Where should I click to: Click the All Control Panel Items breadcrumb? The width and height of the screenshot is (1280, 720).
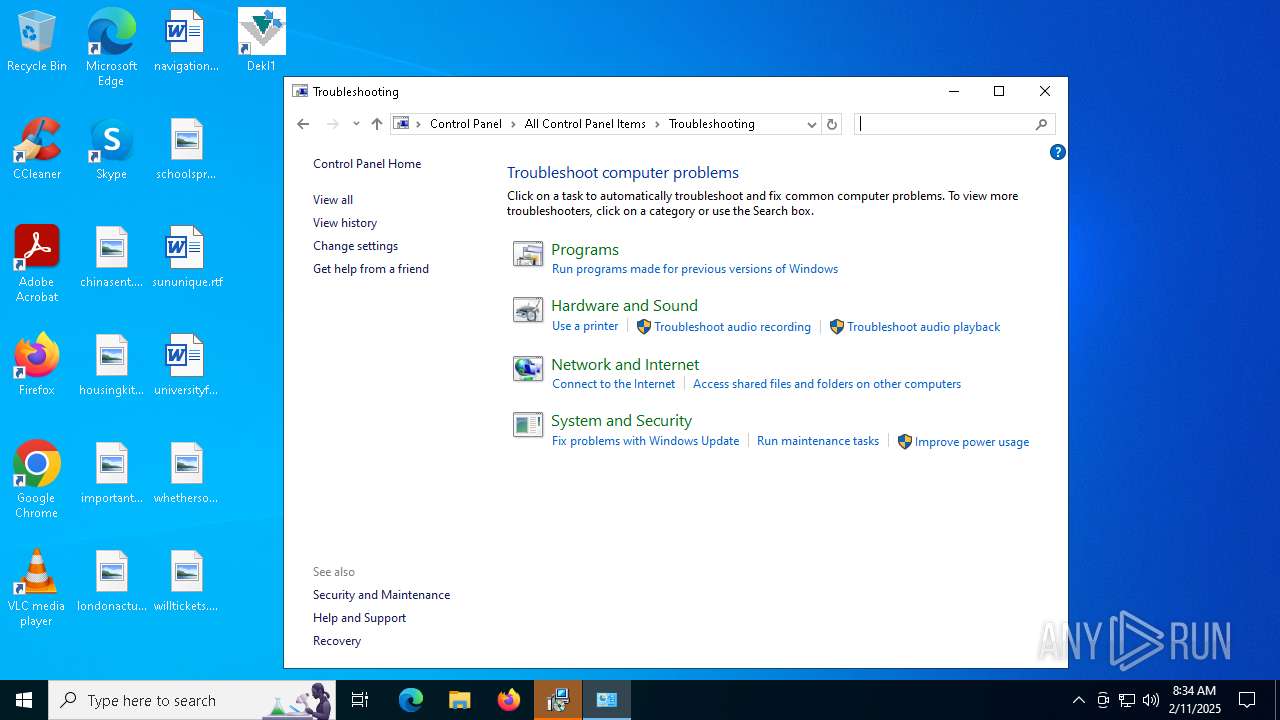(585, 124)
